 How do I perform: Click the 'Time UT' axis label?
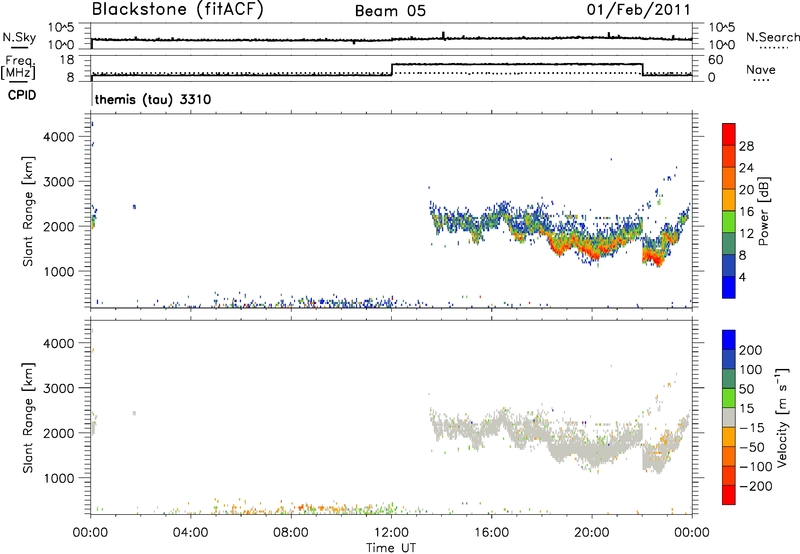(391, 548)
